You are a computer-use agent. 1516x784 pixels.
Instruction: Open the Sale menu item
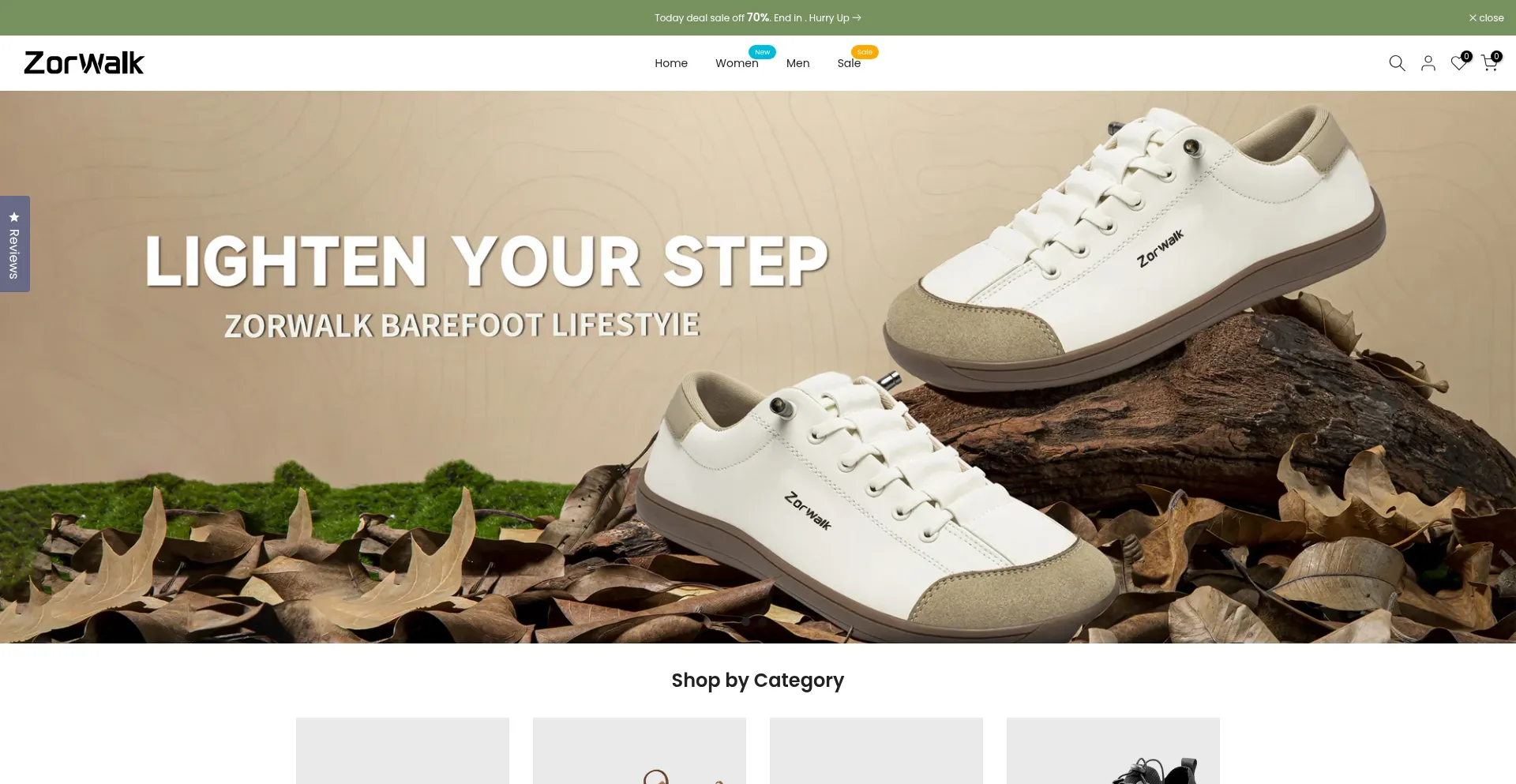849,63
